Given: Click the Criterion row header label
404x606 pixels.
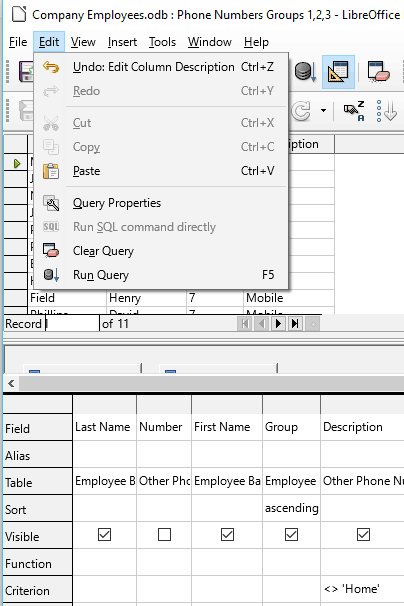Looking at the screenshot, I should [x=38, y=591].
